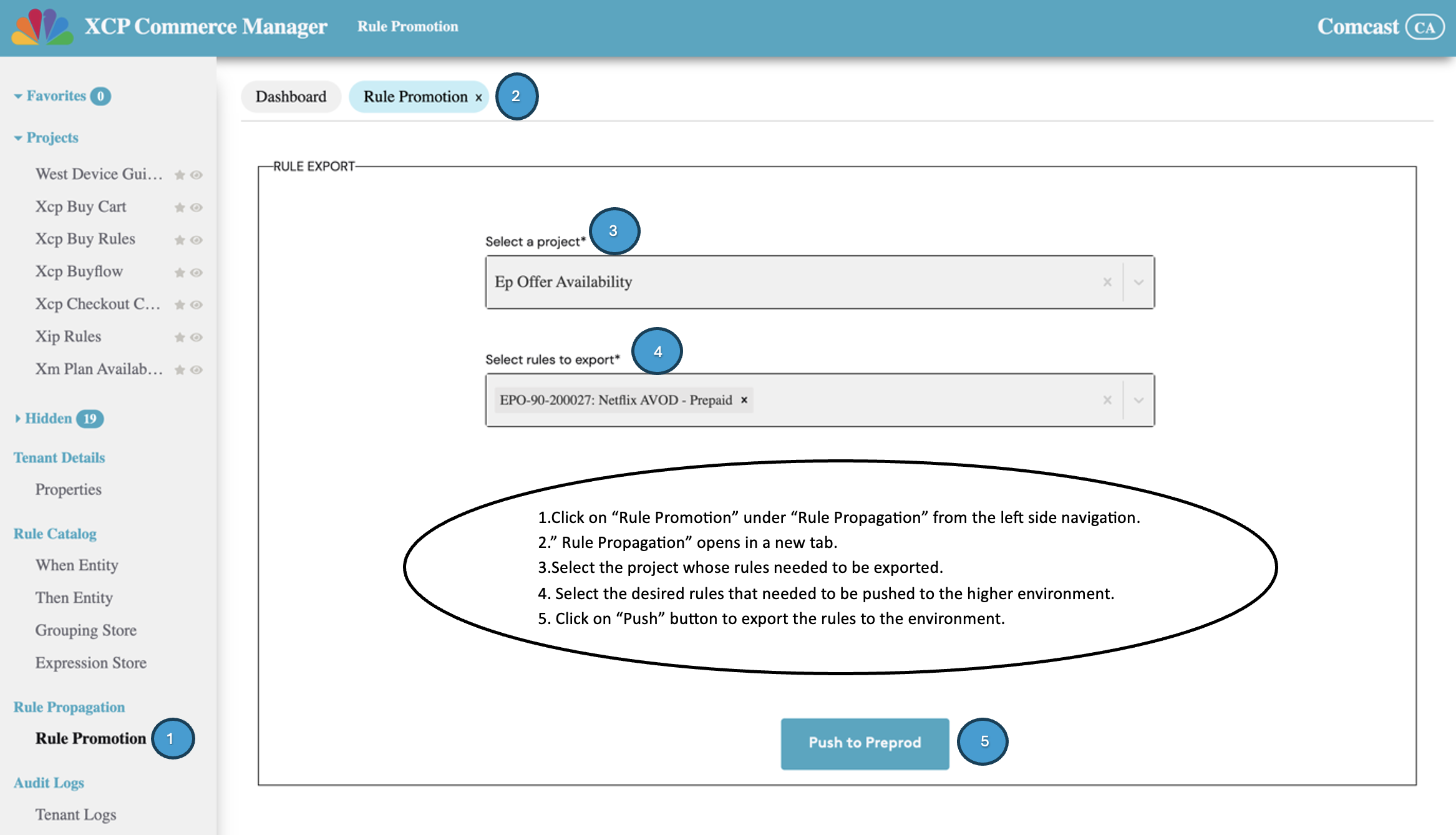Hide Xcp Buyflow via eye icon
The height and width of the screenshot is (835, 1456).
(197, 272)
